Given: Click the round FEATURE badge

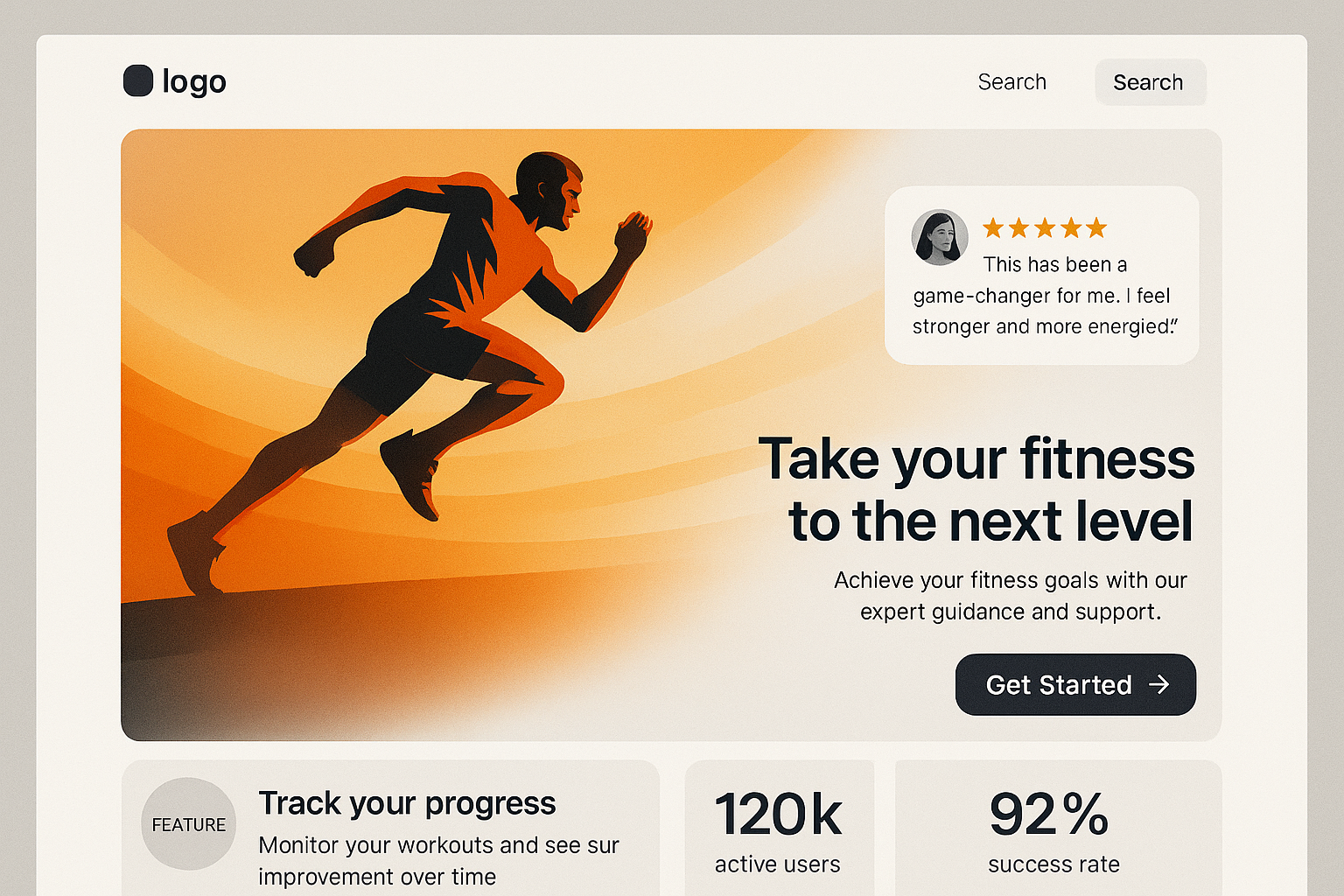Looking at the screenshot, I should [188, 824].
